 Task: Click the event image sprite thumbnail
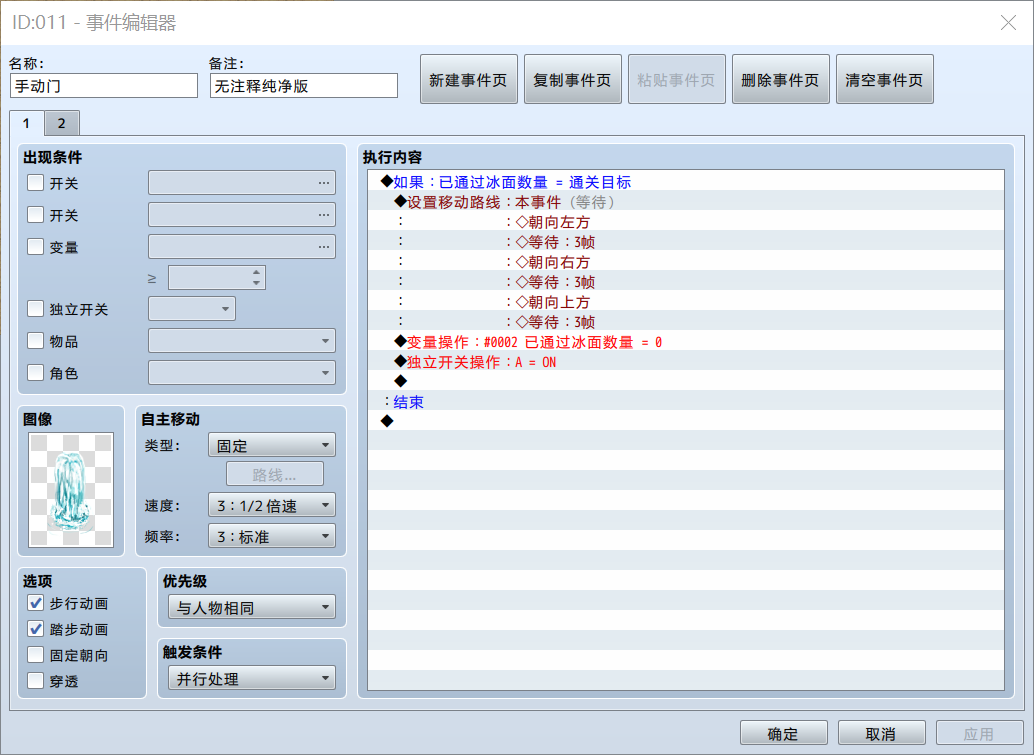[71, 489]
